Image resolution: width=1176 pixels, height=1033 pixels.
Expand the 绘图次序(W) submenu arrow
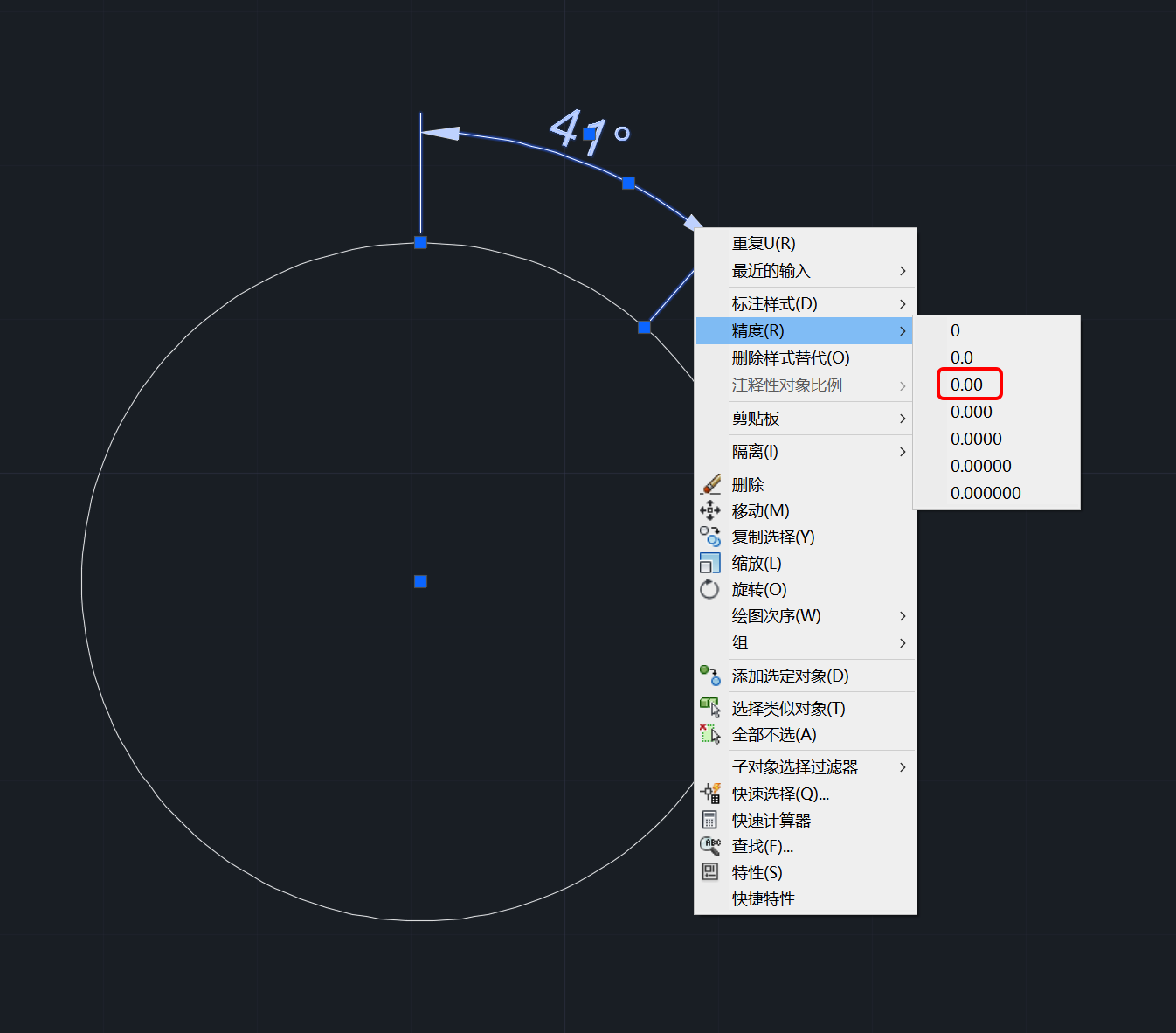point(903,616)
